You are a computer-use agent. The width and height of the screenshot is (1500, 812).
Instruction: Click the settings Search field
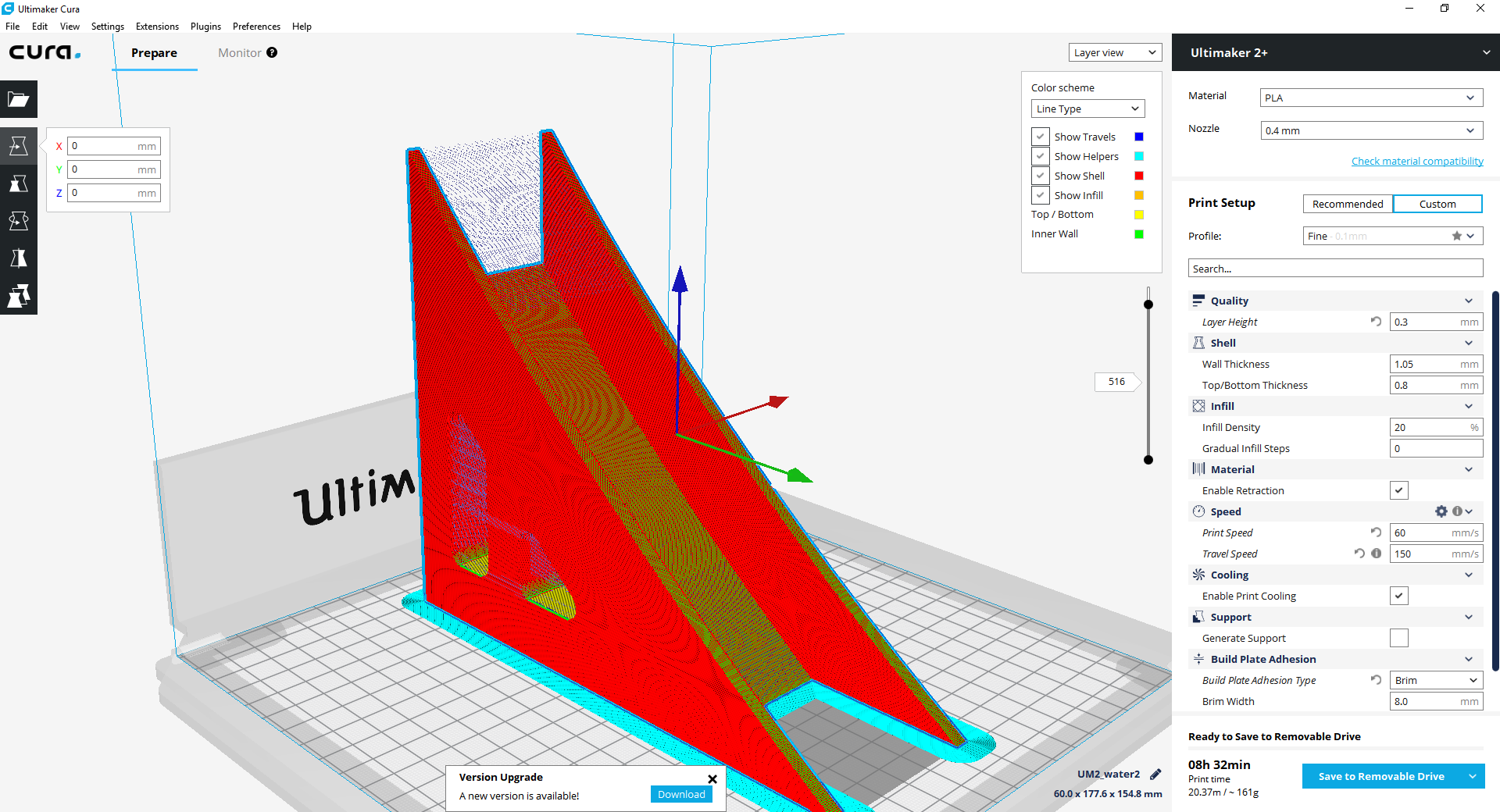click(x=1335, y=269)
